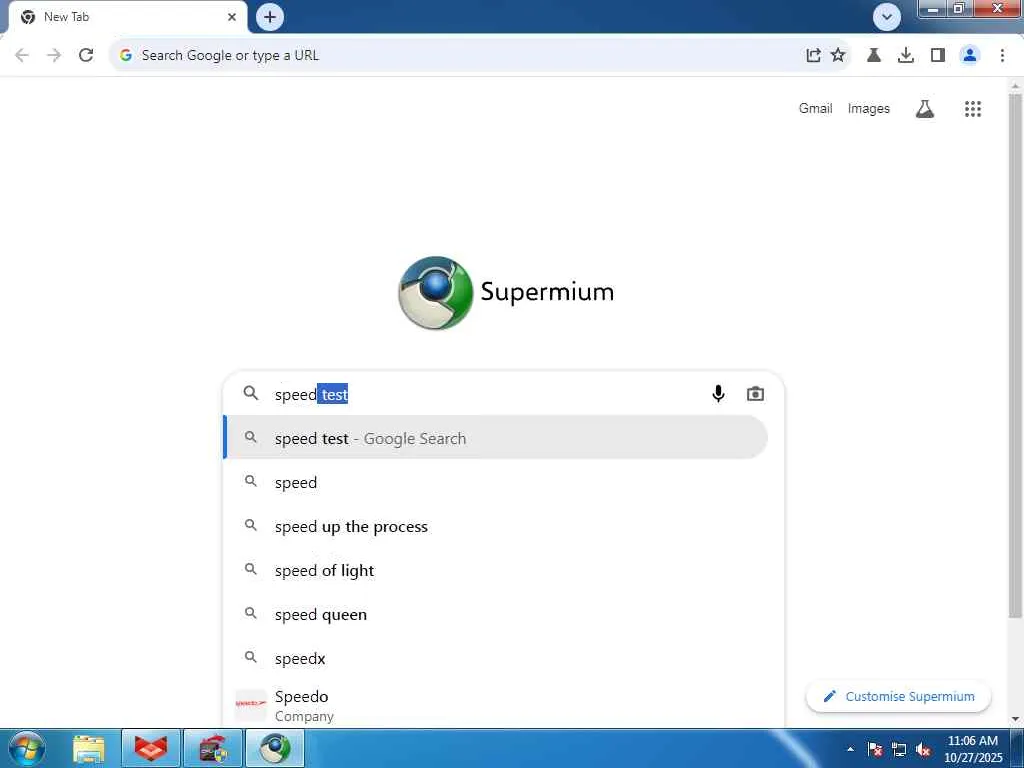This screenshot has height=768, width=1024.
Task: Click the back navigation arrow
Action: click(x=22, y=56)
